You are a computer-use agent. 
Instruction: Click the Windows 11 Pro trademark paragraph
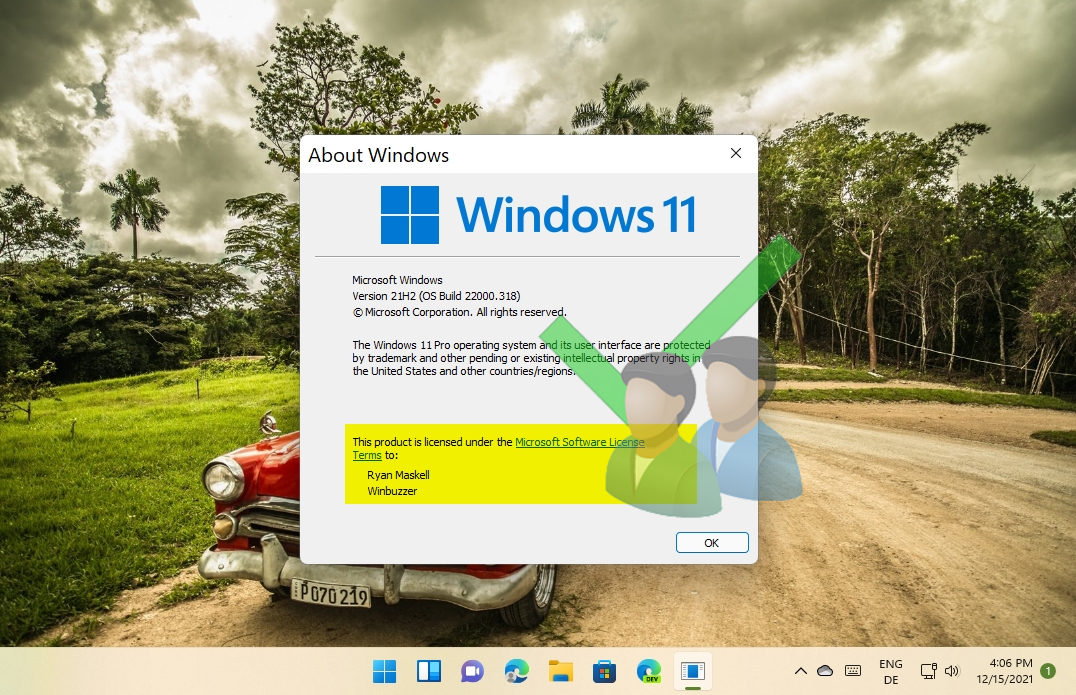point(531,358)
